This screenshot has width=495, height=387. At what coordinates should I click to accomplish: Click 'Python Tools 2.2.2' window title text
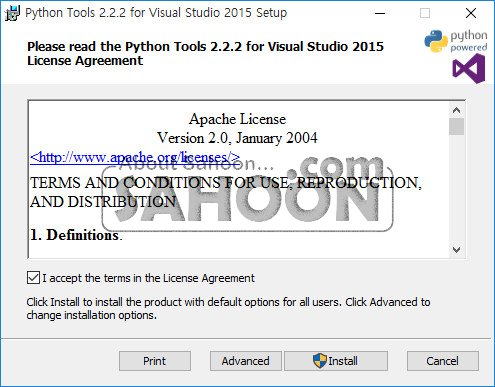pos(156,13)
